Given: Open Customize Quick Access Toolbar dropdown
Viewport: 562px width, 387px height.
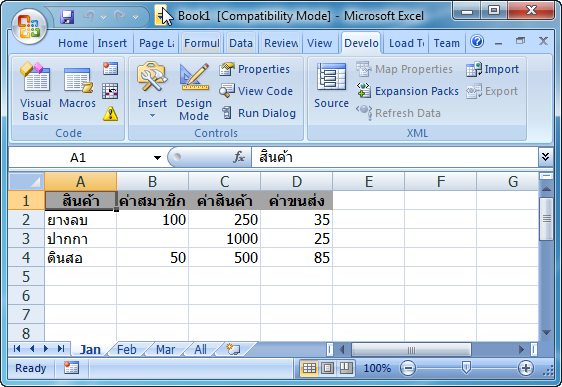Looking at the screenshot, I should 161,16.
